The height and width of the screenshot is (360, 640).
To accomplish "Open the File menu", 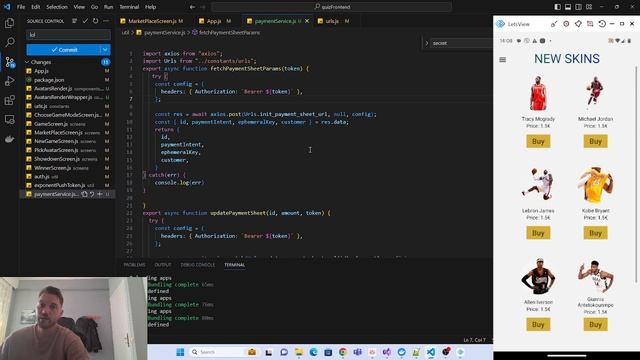I will [x=21, y=7].
